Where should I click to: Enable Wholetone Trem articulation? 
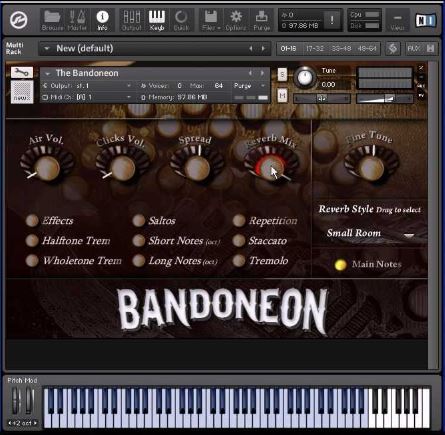pos(32,260)
